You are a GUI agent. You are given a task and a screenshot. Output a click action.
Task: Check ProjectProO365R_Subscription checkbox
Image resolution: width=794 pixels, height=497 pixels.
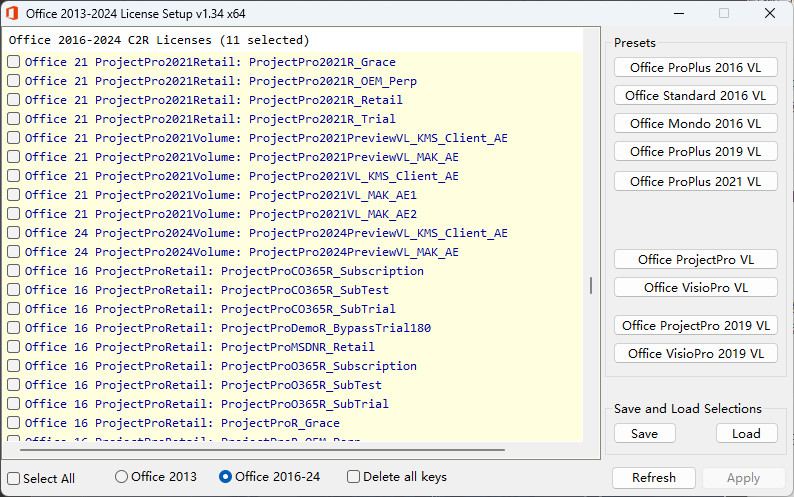coord(14,366)
